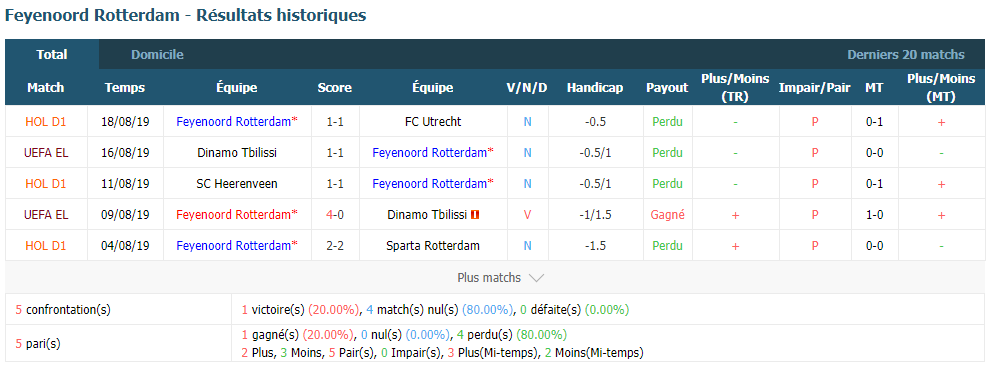The width and height of the screenshot is (992, 367).
Task: Click the Handicap column header
Action: pyautogui.click(x=595, y=88)
